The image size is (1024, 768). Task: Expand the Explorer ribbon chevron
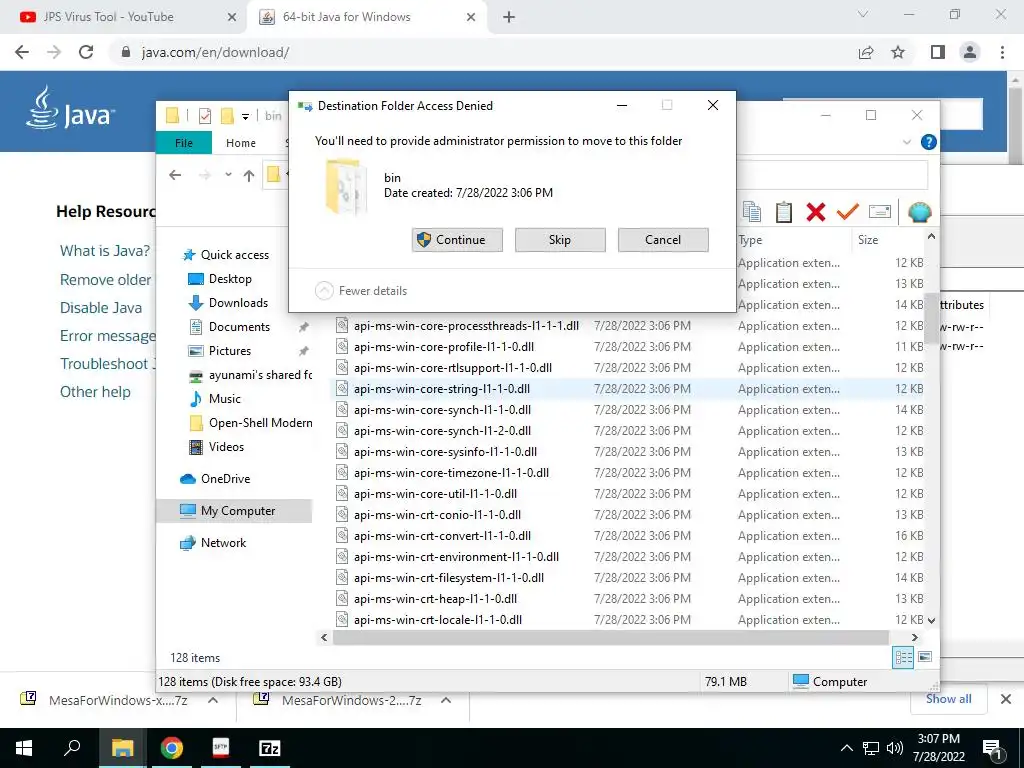906,142
